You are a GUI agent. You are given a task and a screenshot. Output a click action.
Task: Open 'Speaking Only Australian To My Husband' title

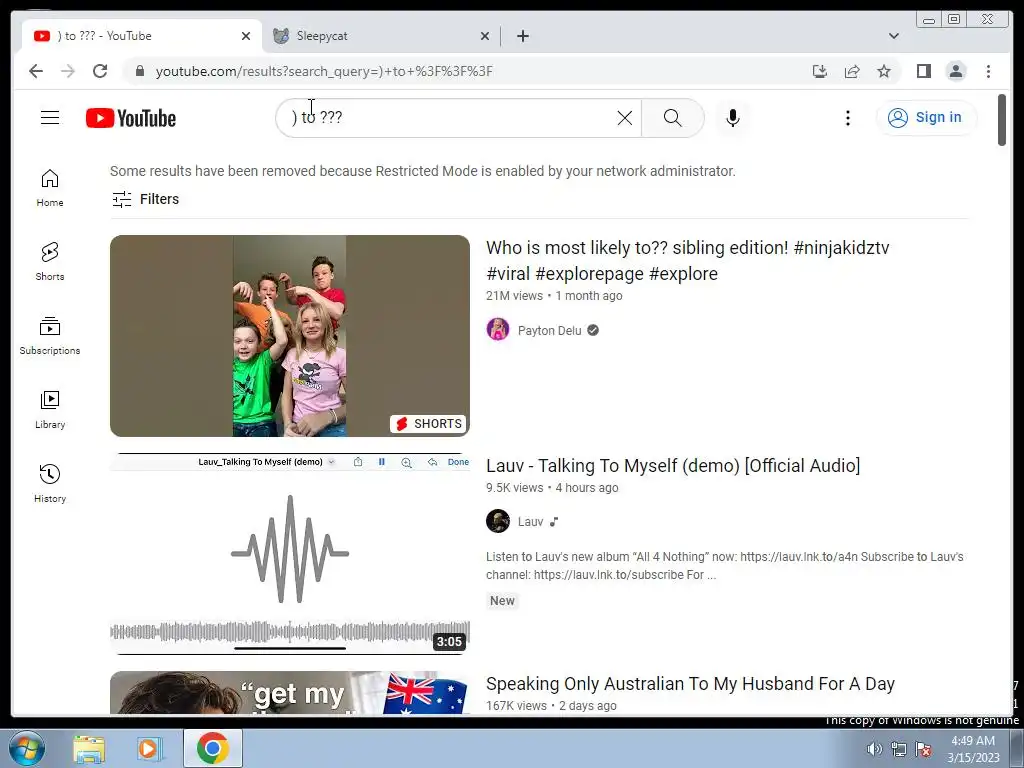tap(690, 684)
